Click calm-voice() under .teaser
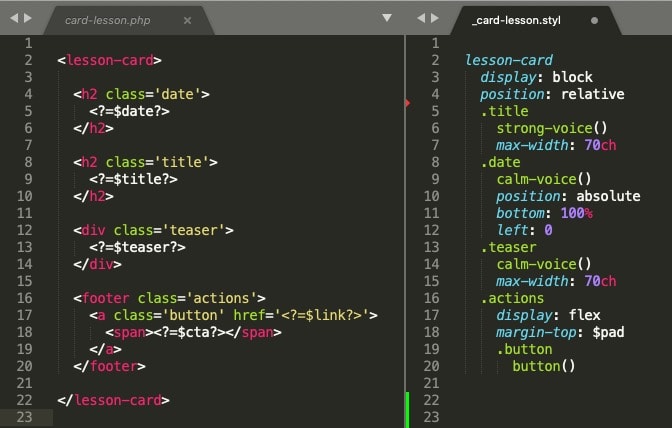 click(x=544, y=264)
